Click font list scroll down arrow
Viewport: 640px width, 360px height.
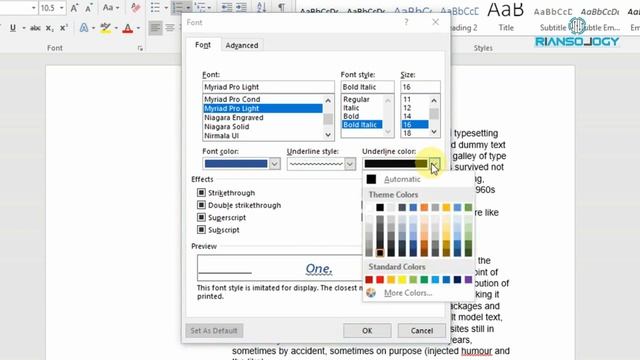tap(328, 135)
